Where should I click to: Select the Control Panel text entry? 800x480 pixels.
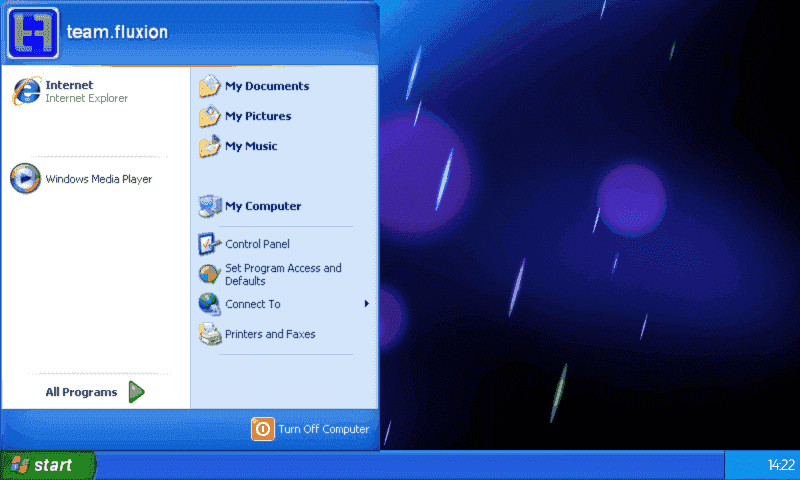click(257, 244)
